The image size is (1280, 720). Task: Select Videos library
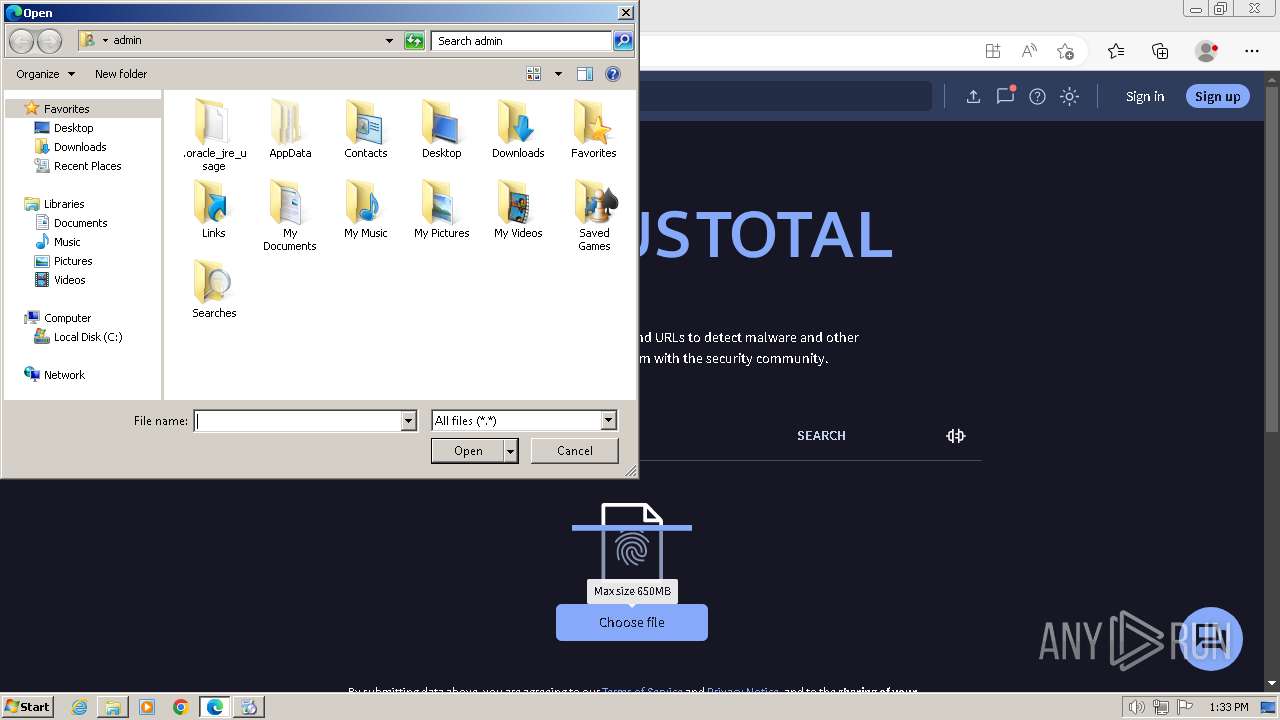[69, 280]
